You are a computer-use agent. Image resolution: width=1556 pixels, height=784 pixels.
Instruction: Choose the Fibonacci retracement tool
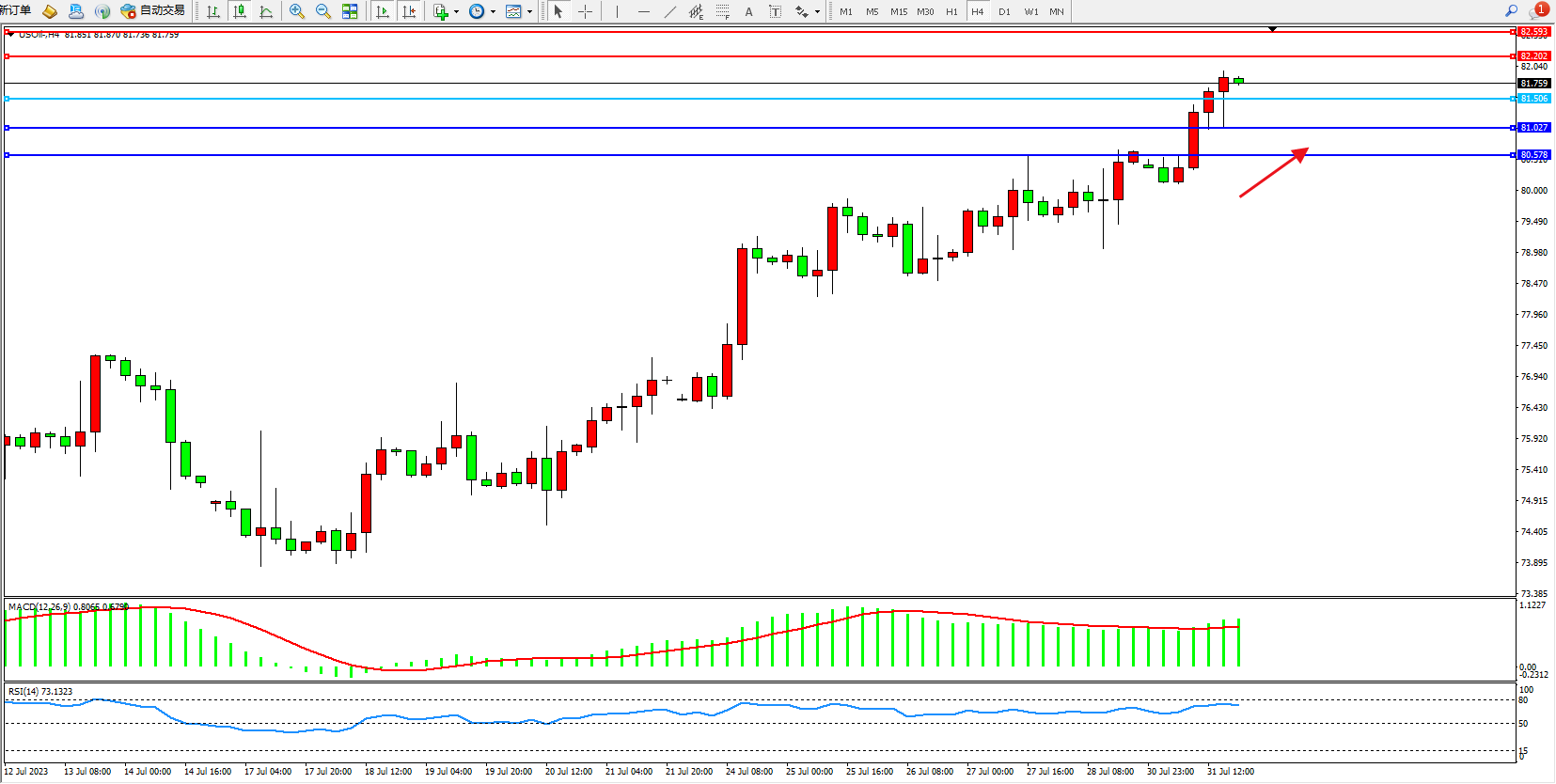pos(722,11)
